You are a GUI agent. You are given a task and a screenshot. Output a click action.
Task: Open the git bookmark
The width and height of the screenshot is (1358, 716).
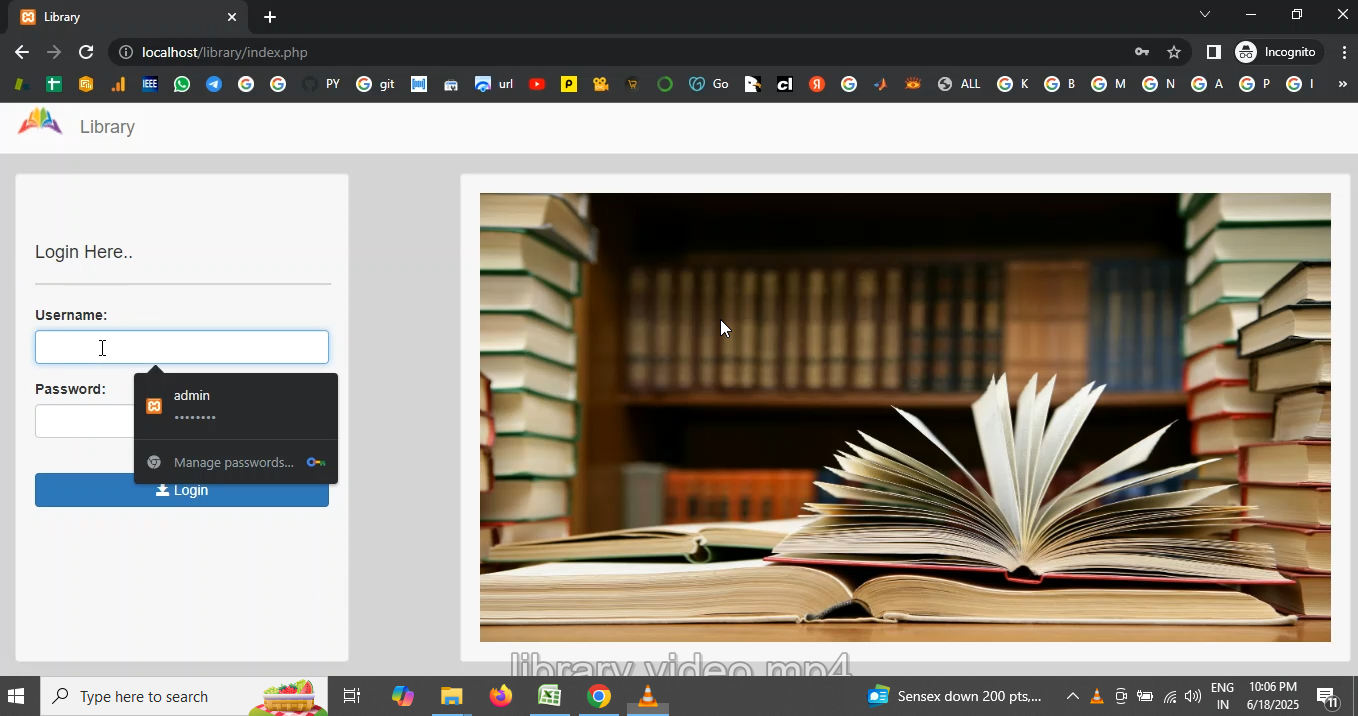coord(375,84)
